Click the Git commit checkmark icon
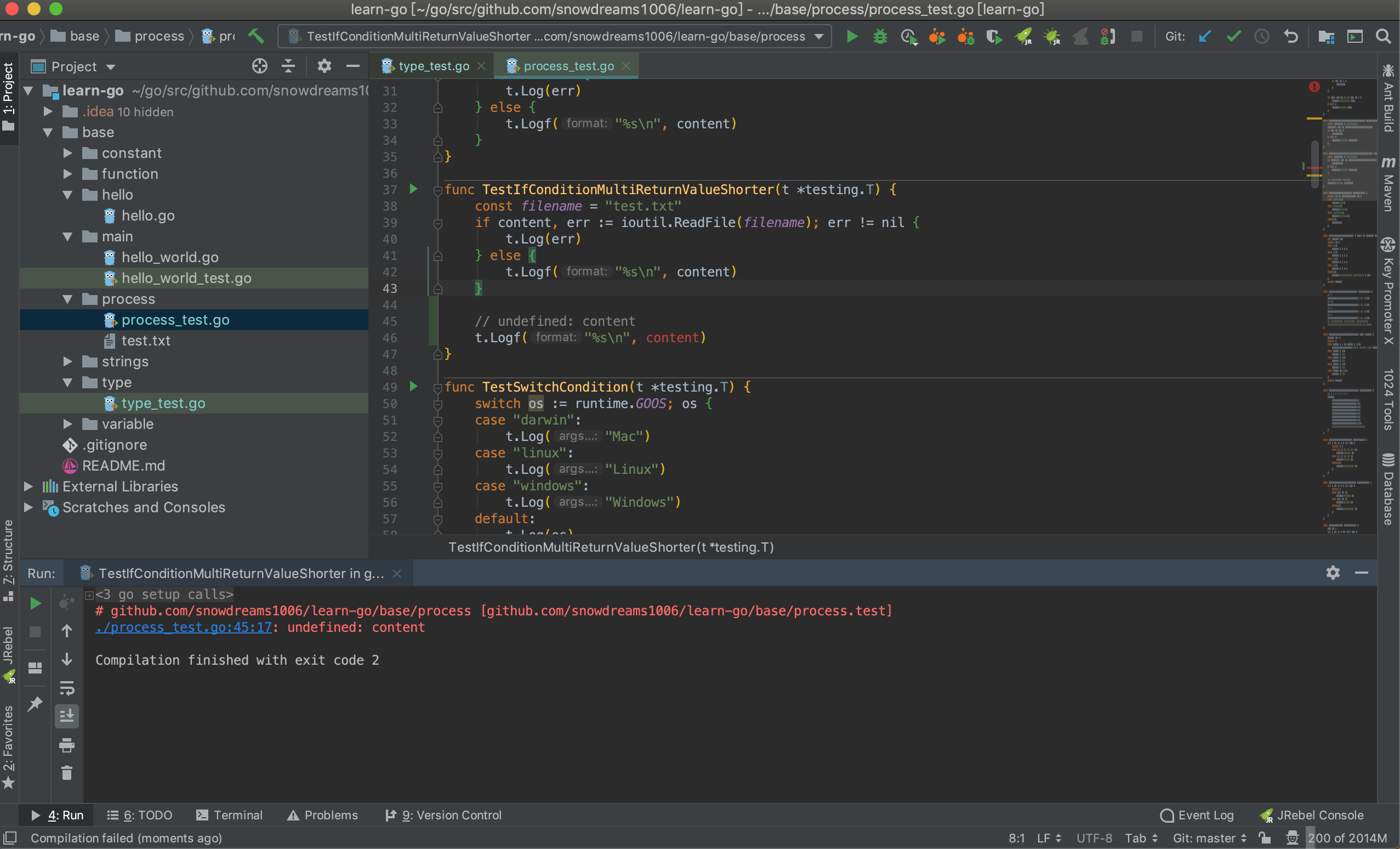The height and width of the screenshot is (849, 1400). click(1233, 36)
